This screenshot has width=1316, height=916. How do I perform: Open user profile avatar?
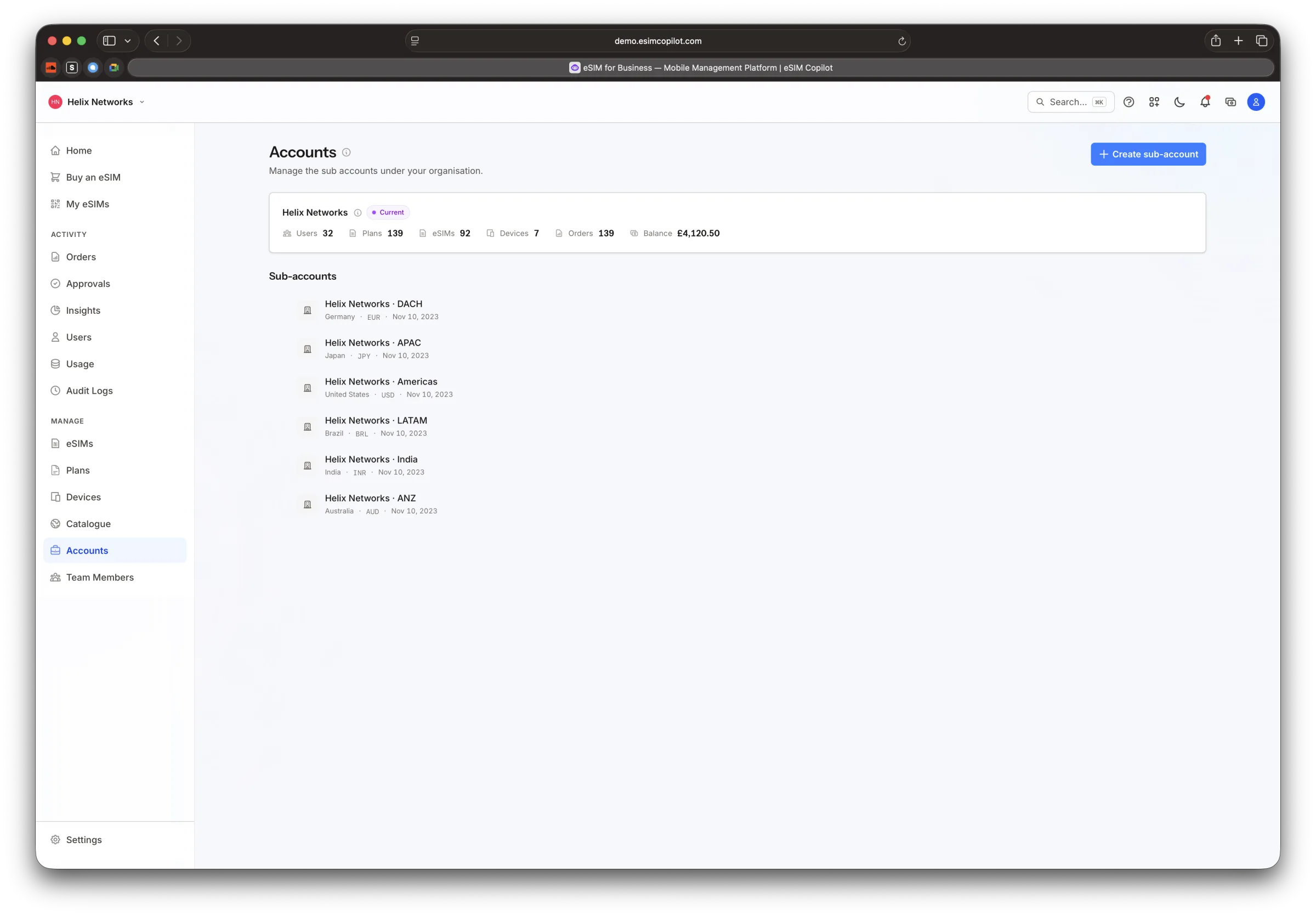[1256, 102]
